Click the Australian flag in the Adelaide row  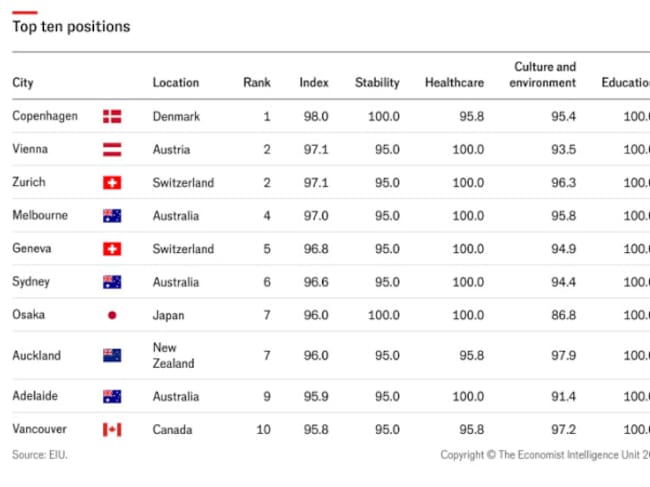(x=112, y=397)
